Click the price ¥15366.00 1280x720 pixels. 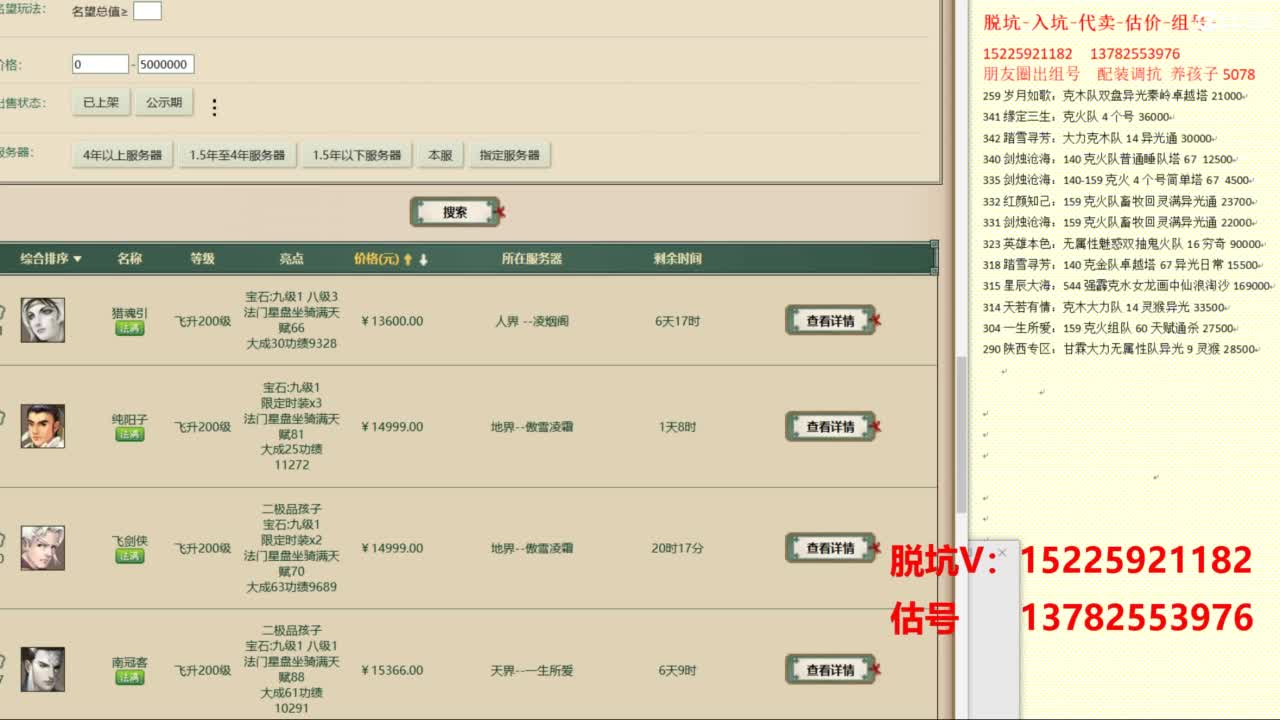point(392,670)
